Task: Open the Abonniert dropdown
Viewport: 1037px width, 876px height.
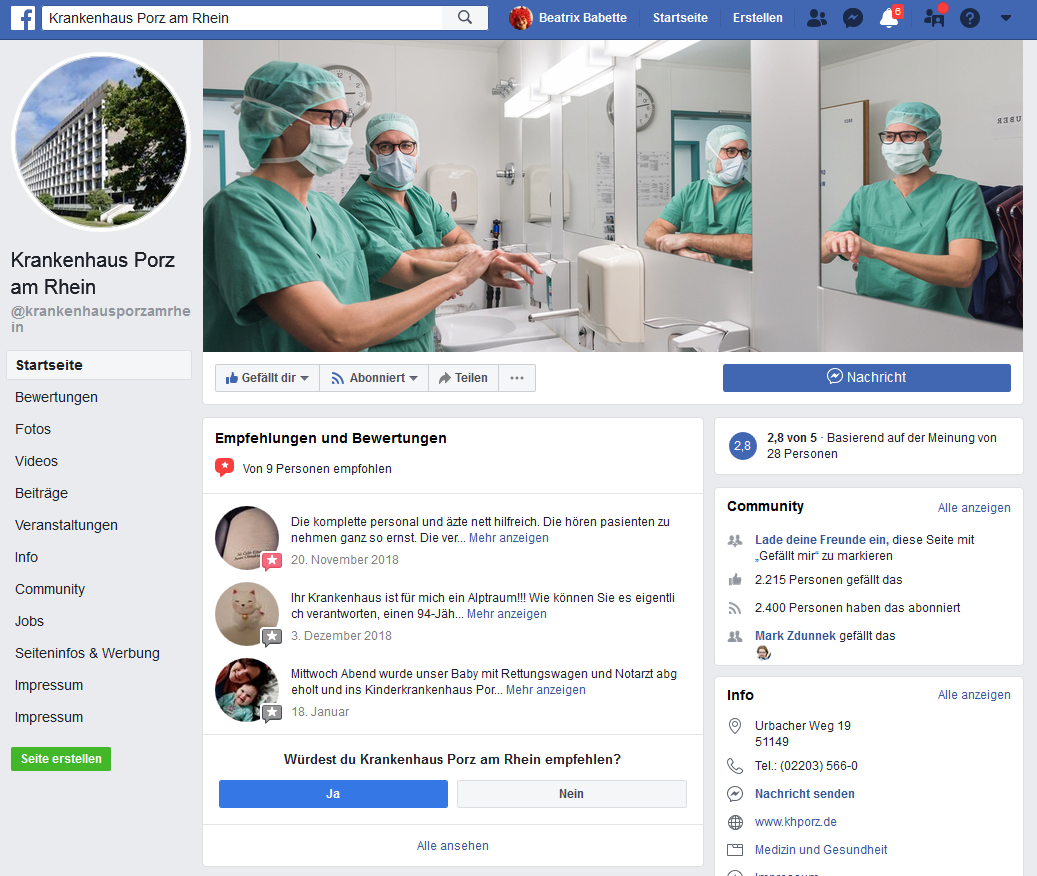Action: click(374, 378)
